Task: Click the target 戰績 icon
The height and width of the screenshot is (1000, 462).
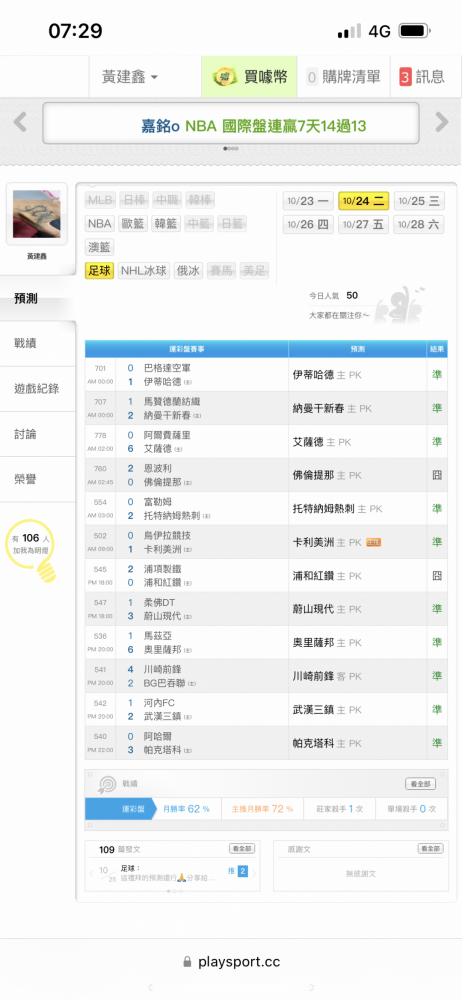Action: pyautogui.click(x=106, y=784)
